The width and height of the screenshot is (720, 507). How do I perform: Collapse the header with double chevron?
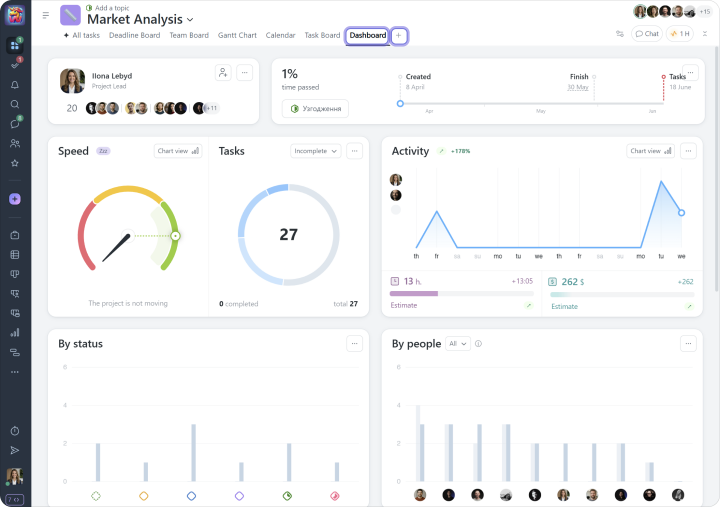(705, 34)
